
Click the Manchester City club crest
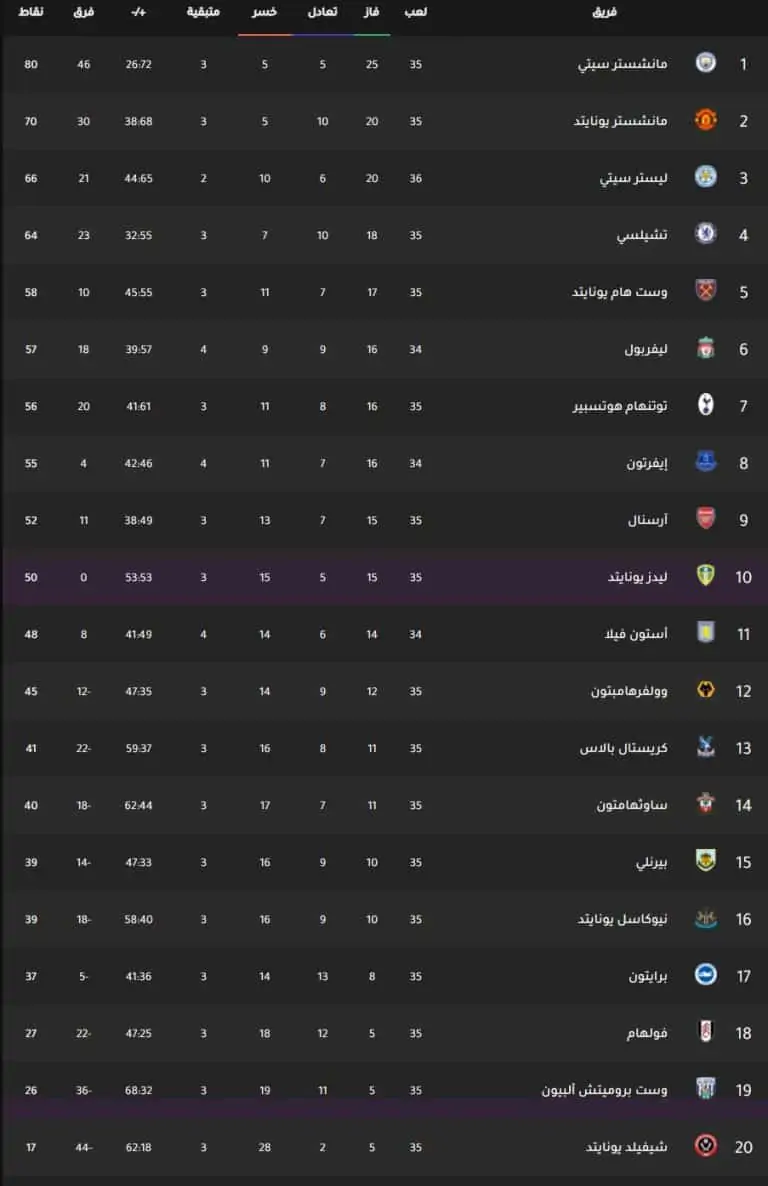[x=705, y=63]
